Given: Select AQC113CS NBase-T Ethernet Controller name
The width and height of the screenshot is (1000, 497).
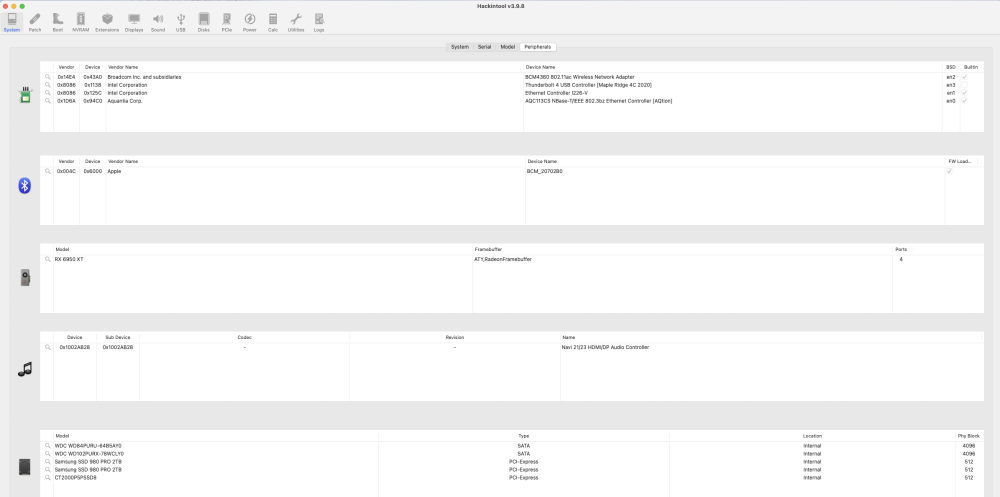Looking at the screenshot, I should click(x=598, y=101).
